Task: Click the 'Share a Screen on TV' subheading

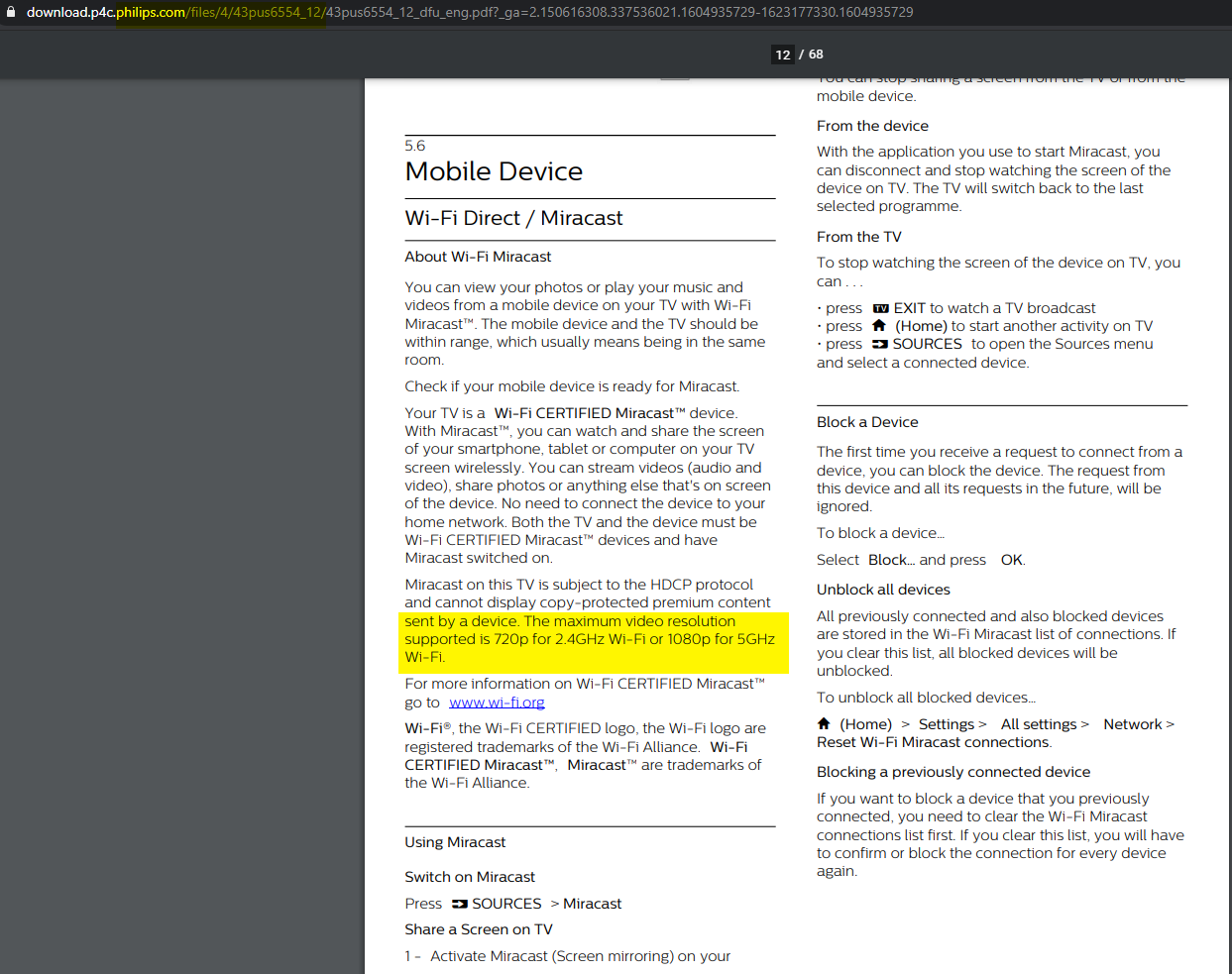Action: 479,929
